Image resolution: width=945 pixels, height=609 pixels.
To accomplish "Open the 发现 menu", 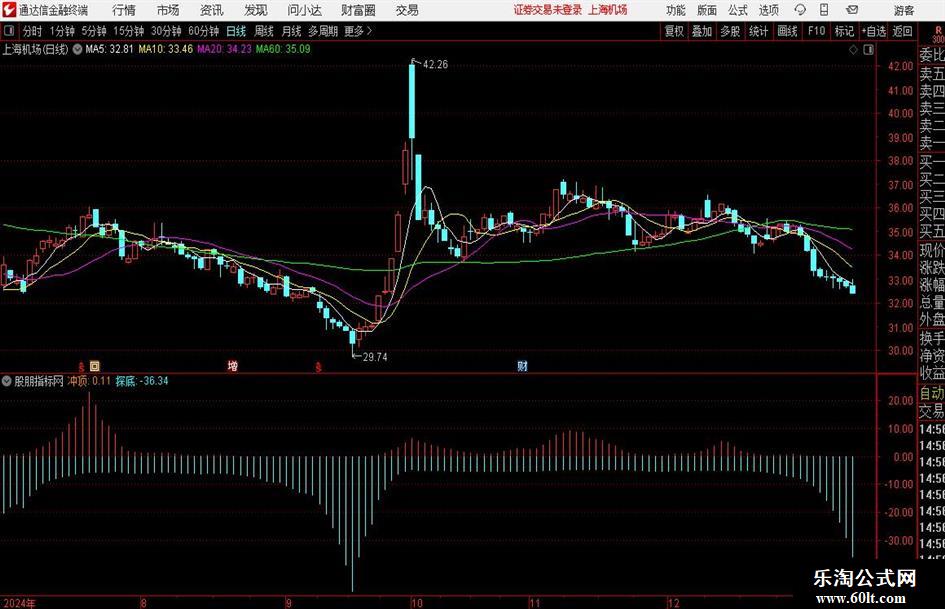I will coord(256,10).
